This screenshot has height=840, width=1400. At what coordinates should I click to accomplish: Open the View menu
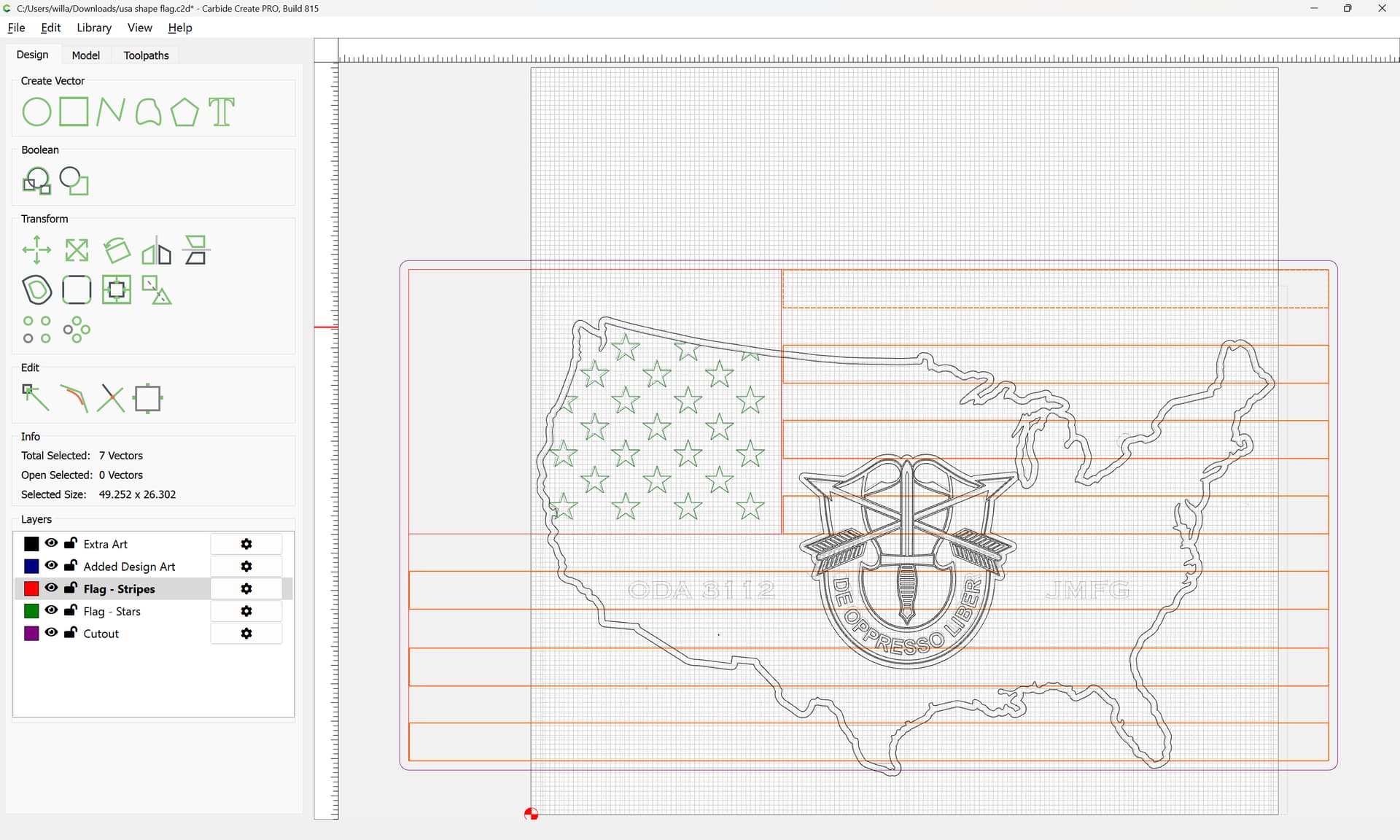[139, 28]
